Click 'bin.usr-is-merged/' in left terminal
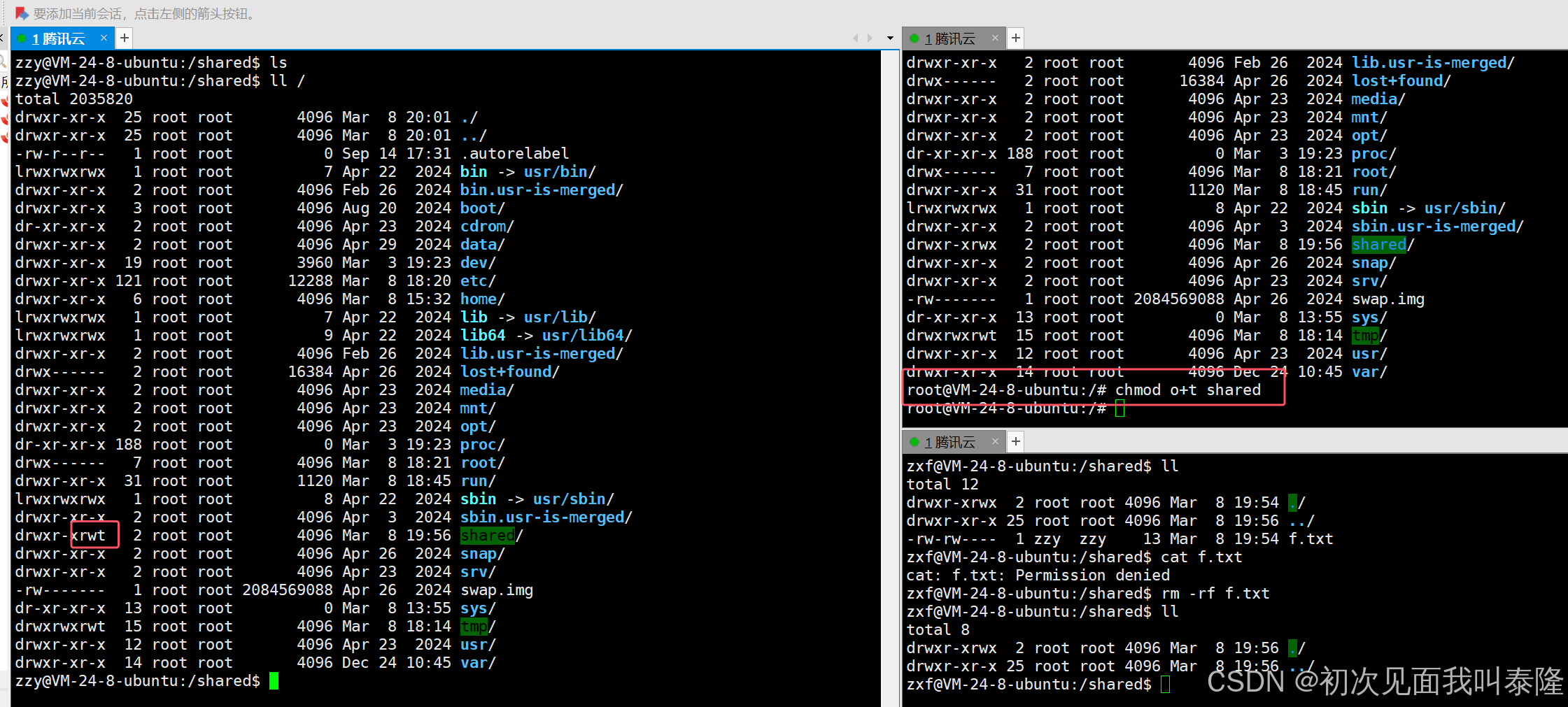The image size is (1568, 707). tap(542, 190)
